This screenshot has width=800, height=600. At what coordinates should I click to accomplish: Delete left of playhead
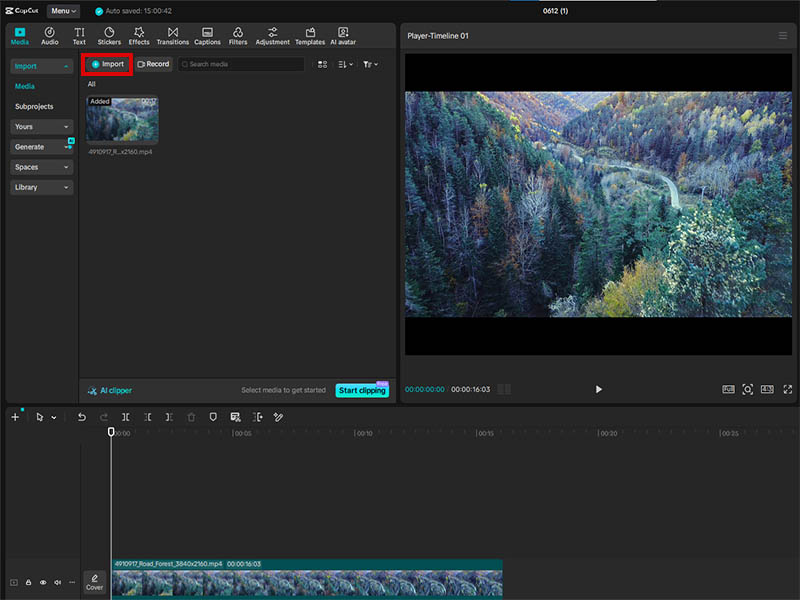point(148,417)
